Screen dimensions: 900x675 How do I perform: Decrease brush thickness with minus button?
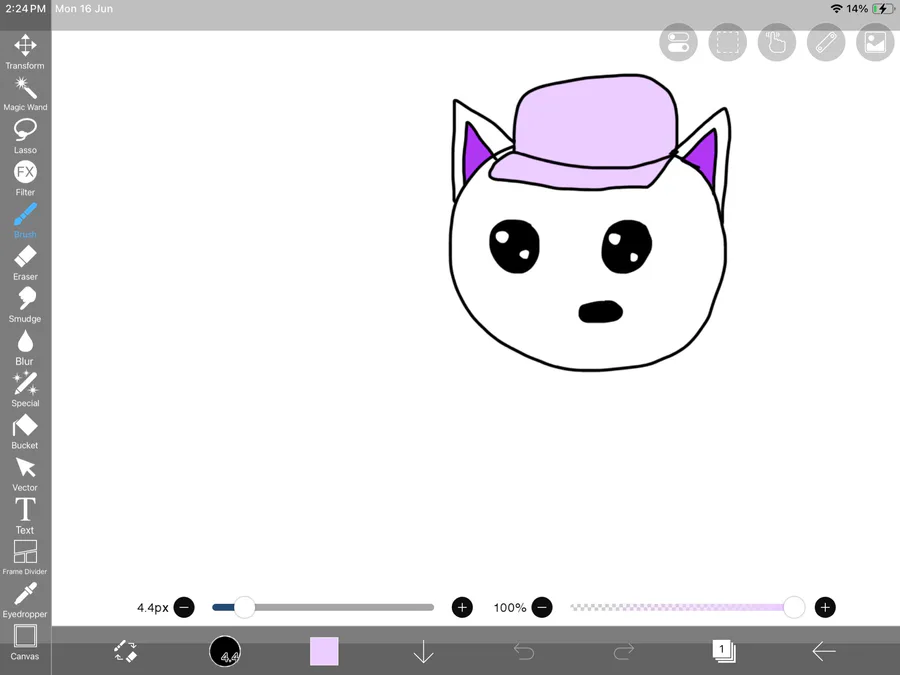pyautogui.click(x=184, y=607)
